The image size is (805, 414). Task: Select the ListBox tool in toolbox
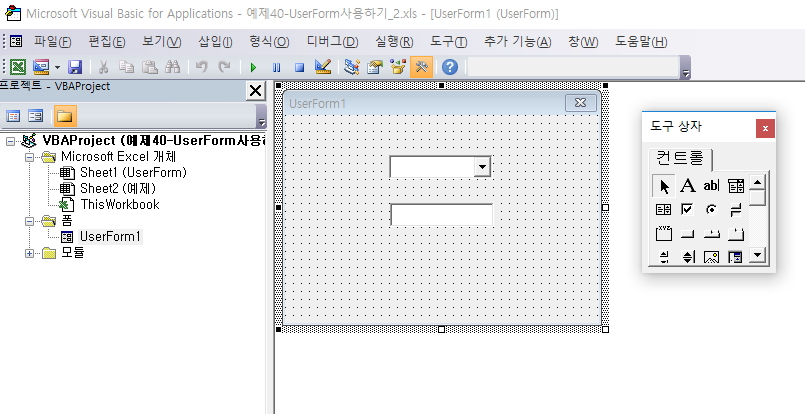663,210
